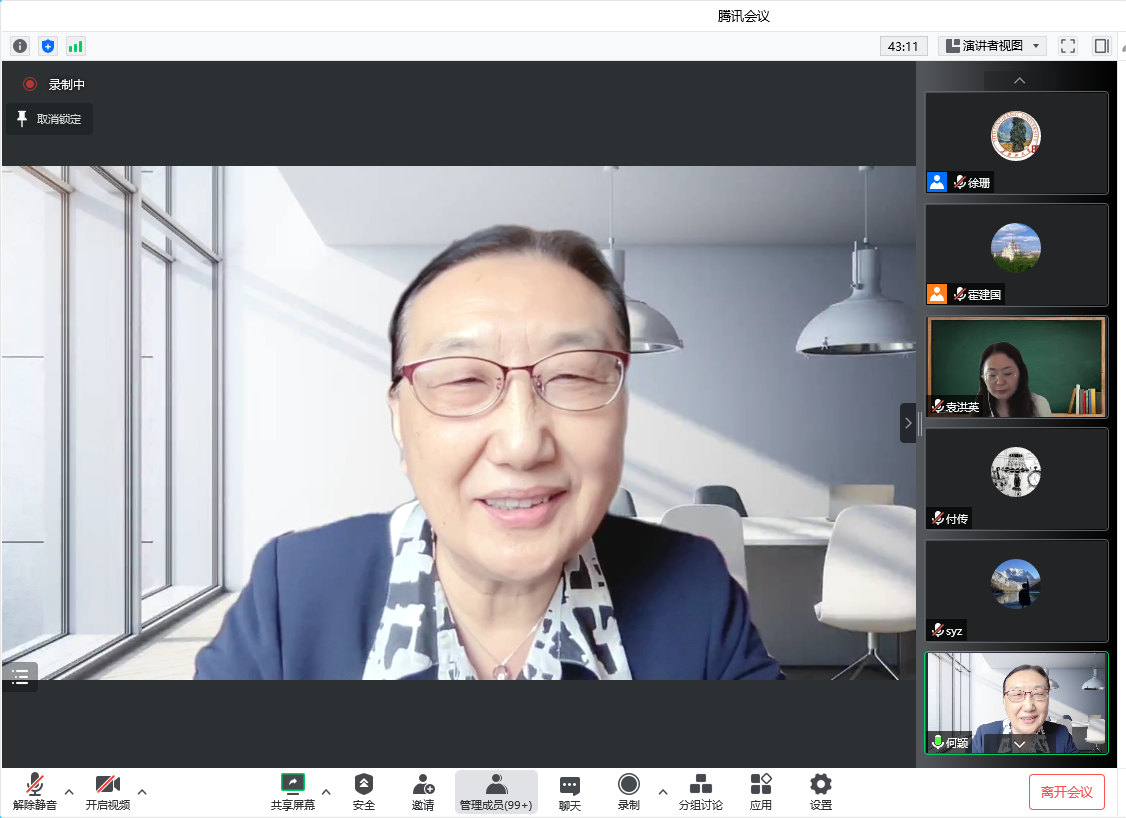Open the 演讲者视图 view dropdown

pyautogui.click(x=992, y=46)
